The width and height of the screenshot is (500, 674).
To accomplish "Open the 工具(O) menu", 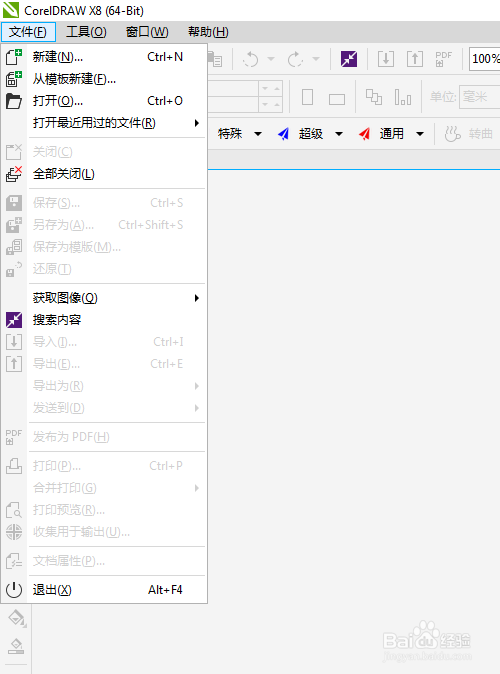I will pos(86,32).
